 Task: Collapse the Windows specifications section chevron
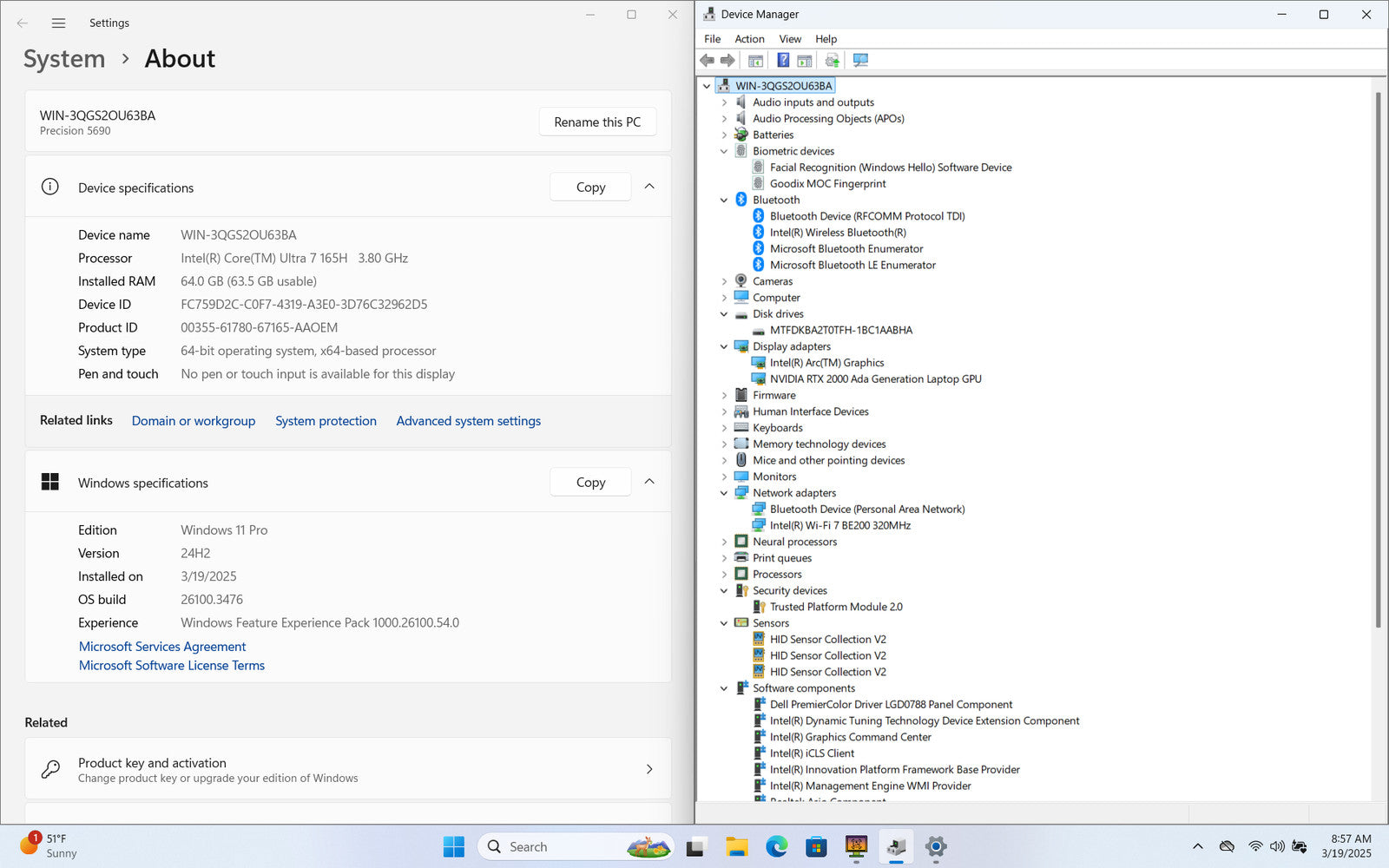coord(649,482)
